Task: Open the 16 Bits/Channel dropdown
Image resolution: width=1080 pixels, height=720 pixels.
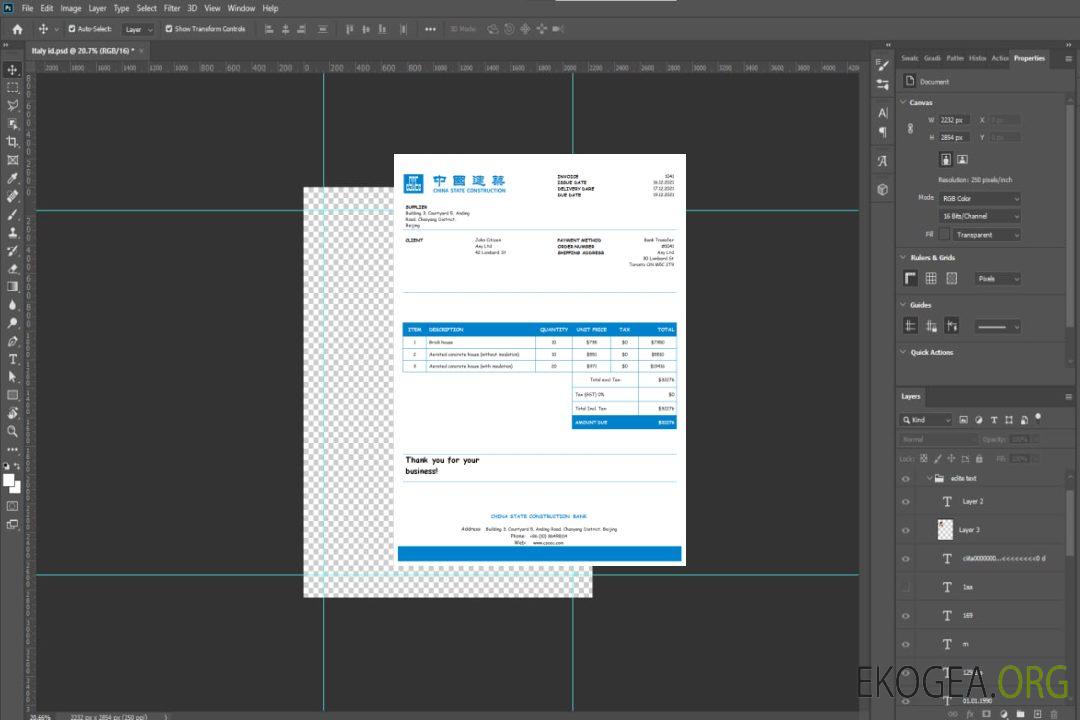Action: tap(979, 216)
